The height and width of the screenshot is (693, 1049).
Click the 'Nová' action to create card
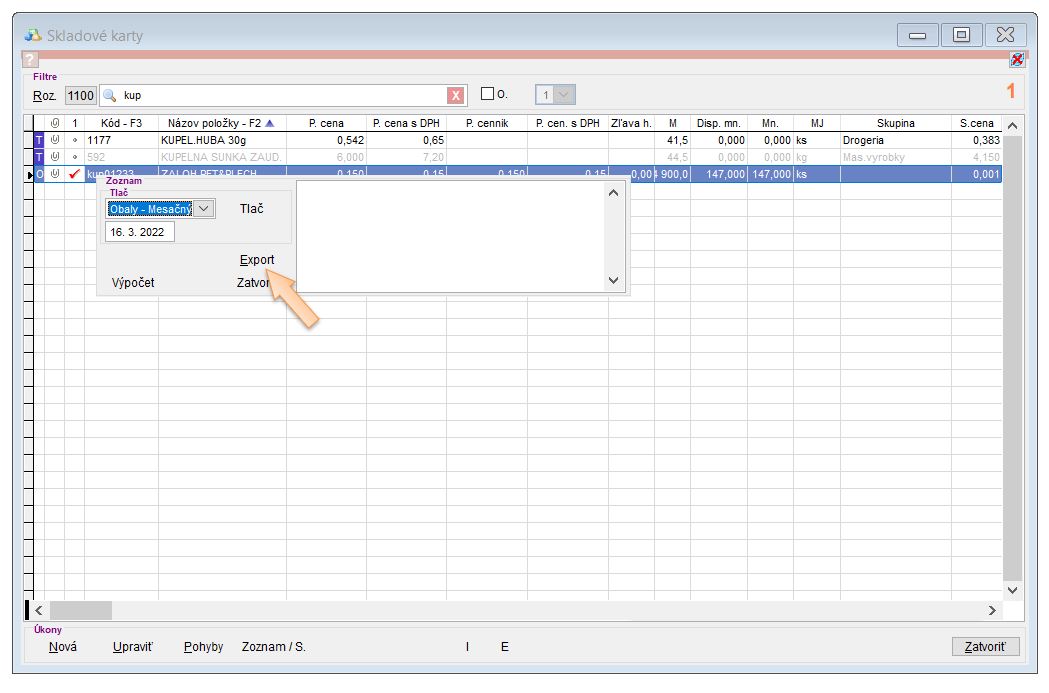click(63, 647)
